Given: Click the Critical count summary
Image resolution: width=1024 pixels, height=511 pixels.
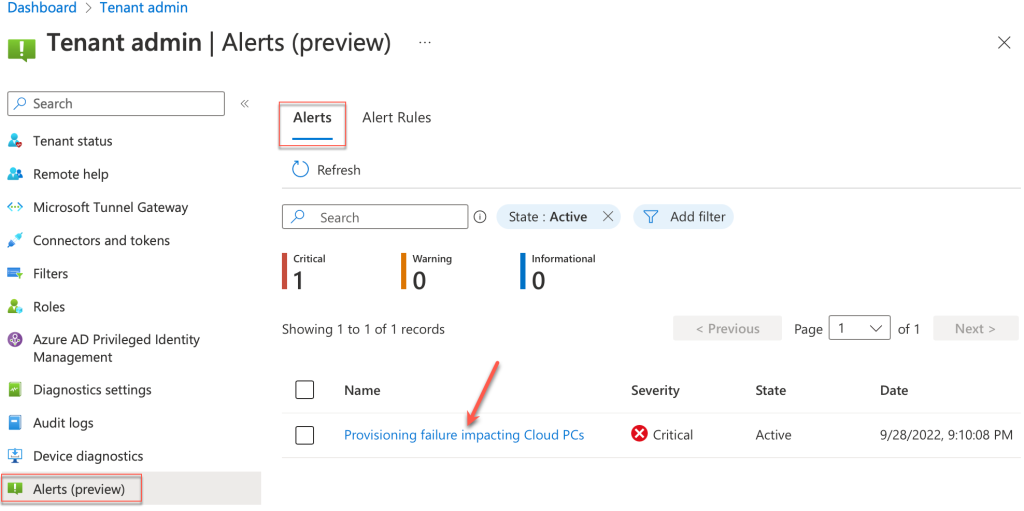Looking at the screenshot, I should coord(304,271).
